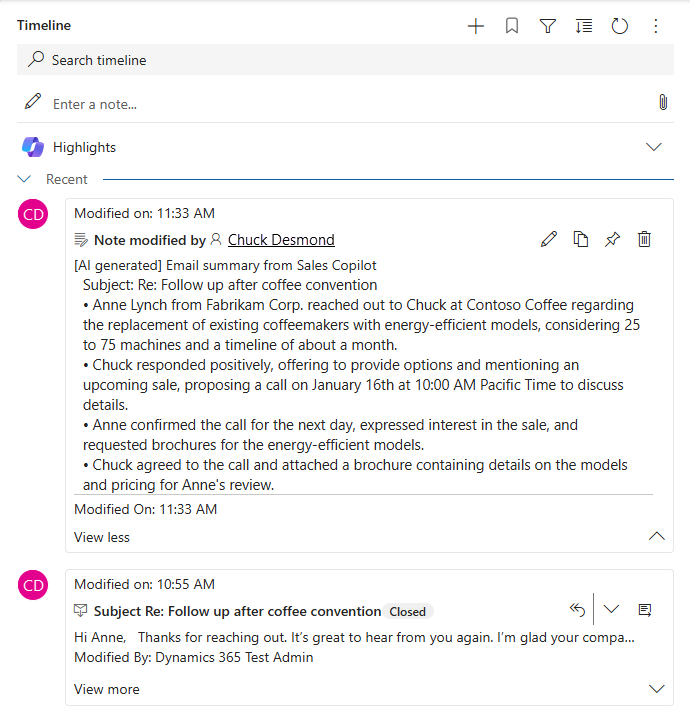Open the email actions dropdown chevron
This screenshot has height=706, width=690.
pyautogui.click(x=612, y=610)
